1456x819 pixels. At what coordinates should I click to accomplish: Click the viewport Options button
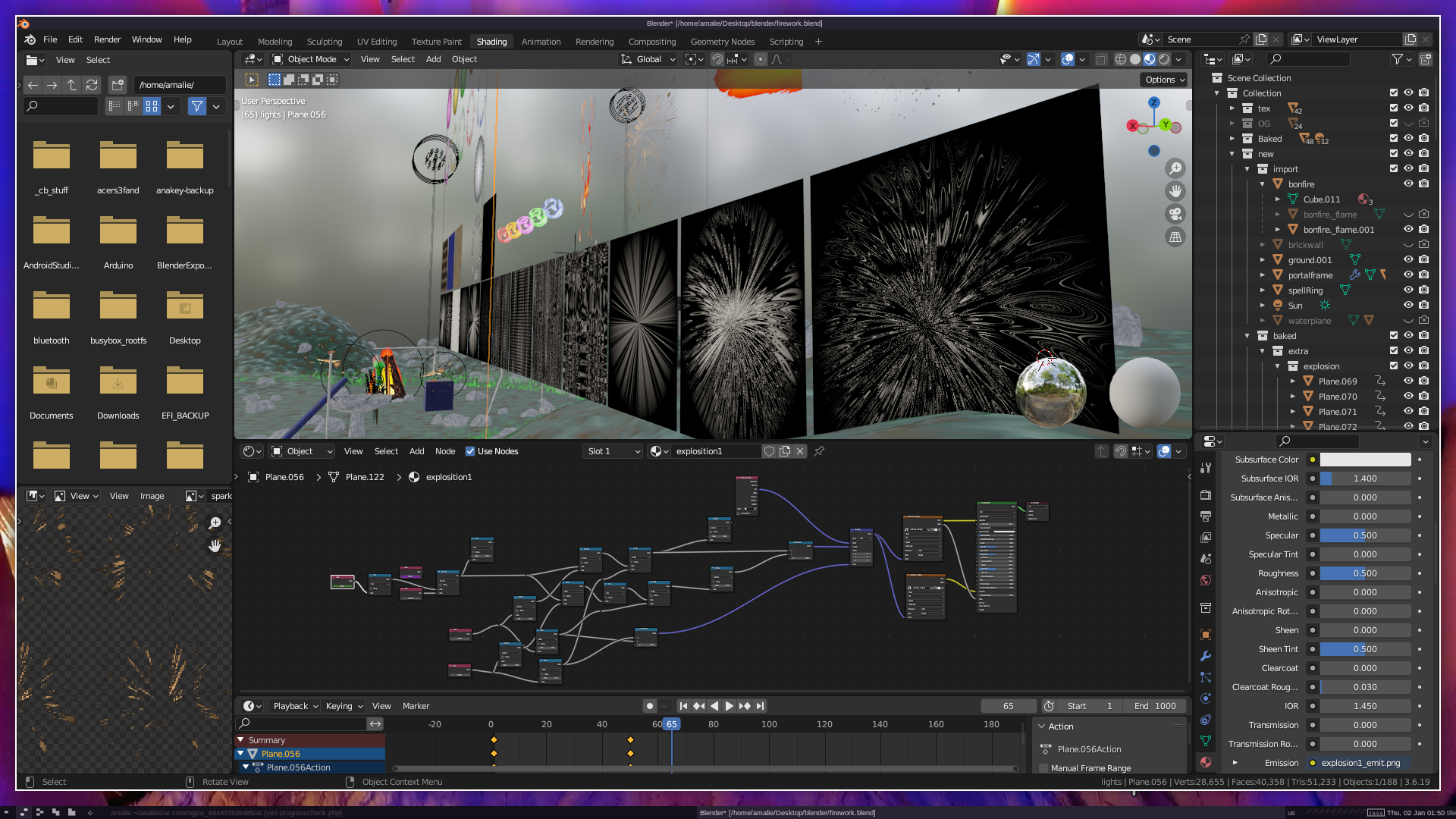[1165, 80]
